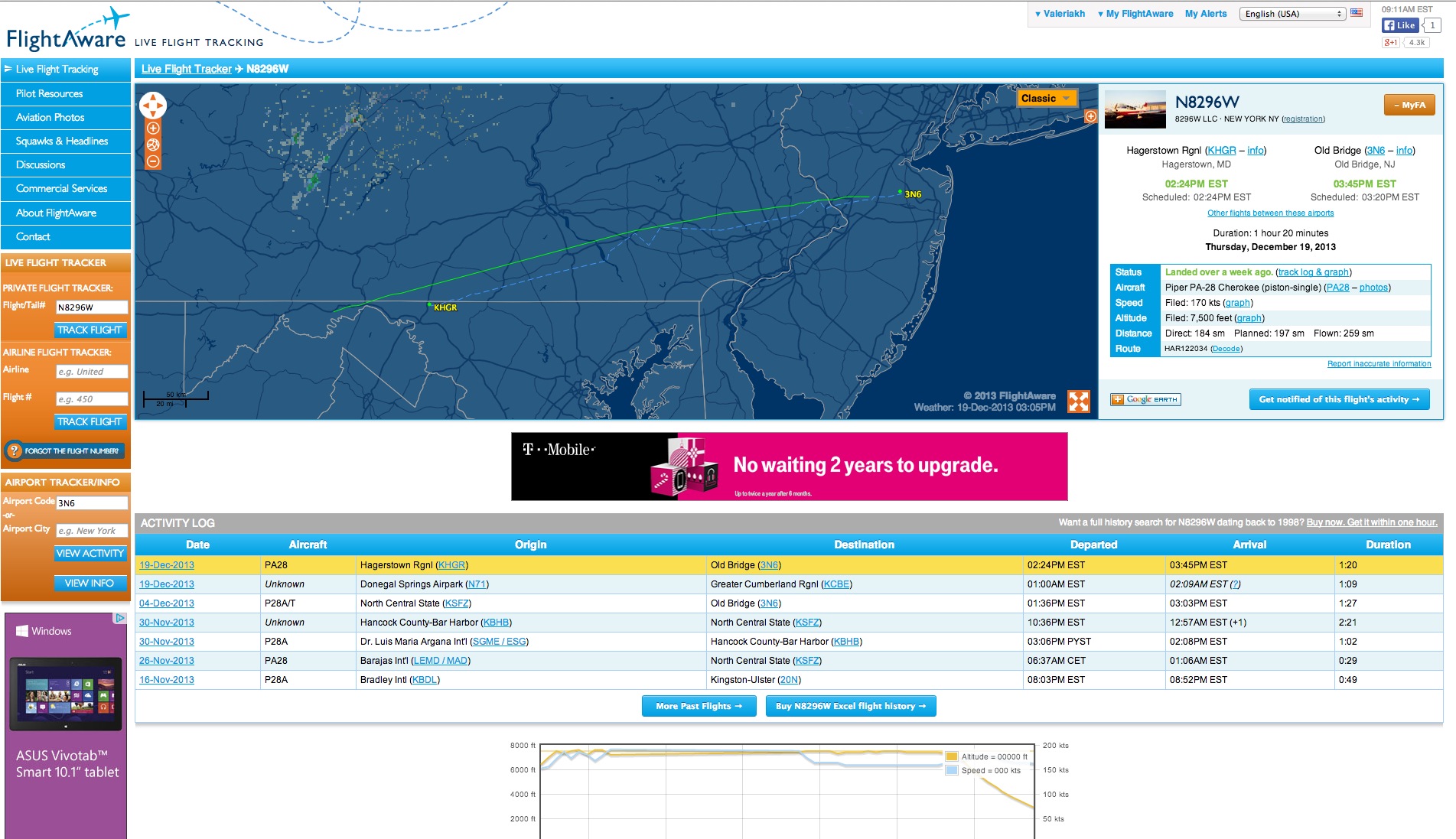The width and height of the screenshot is (1456, 839).
Task: Zoom in on the flight map
Action: point(153,128)
